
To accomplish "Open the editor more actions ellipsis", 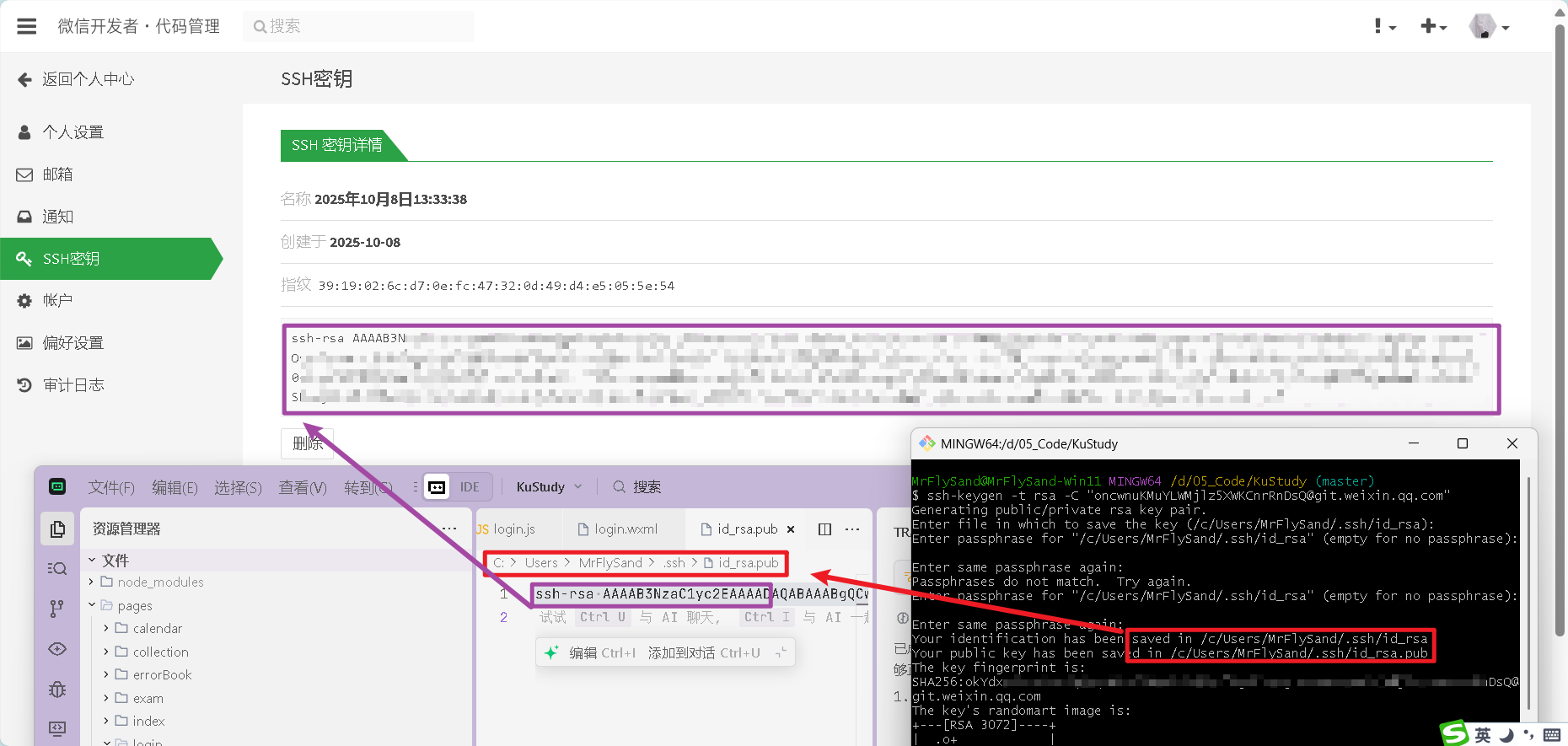I will click(852, 529).
